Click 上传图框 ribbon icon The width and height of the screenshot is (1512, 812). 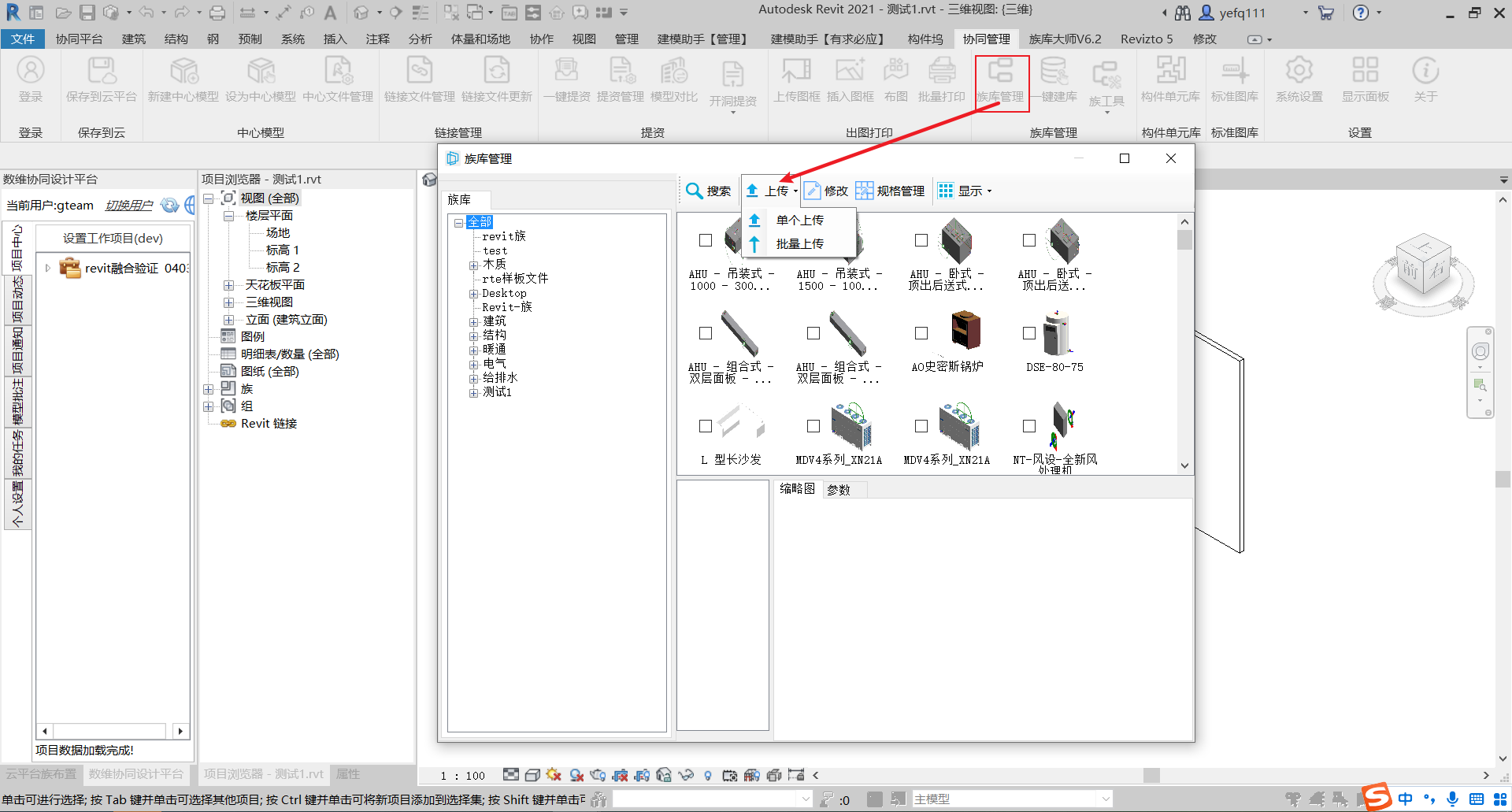(x=797, y=79)
